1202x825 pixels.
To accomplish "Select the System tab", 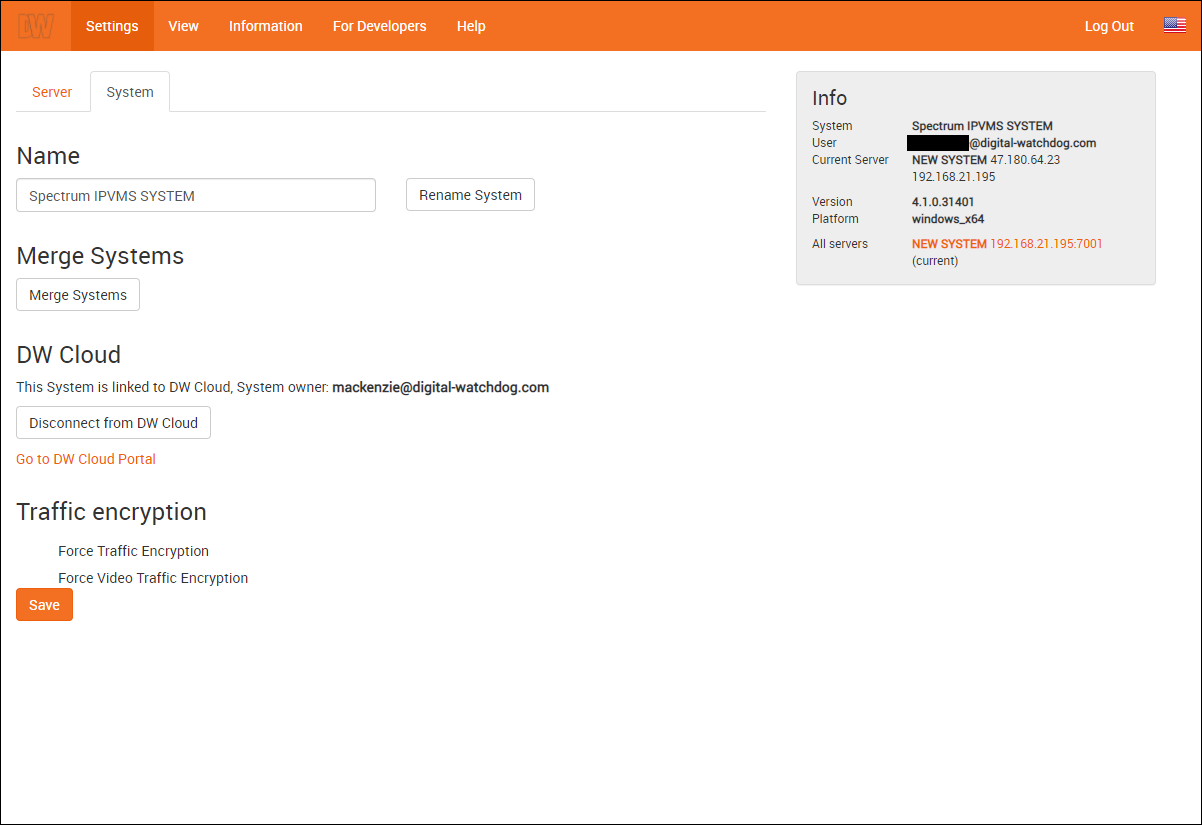I will [x=130, y=92].
